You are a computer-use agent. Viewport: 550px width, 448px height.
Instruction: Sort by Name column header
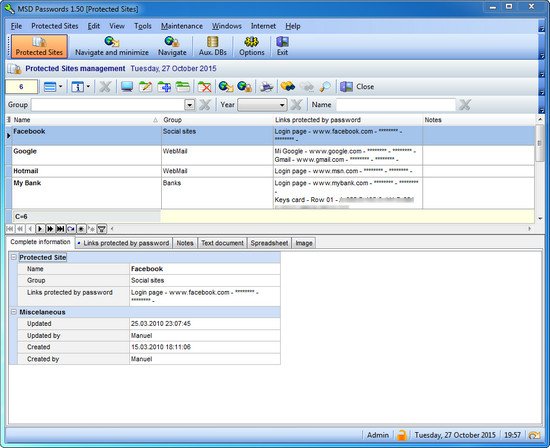point(86,120)
